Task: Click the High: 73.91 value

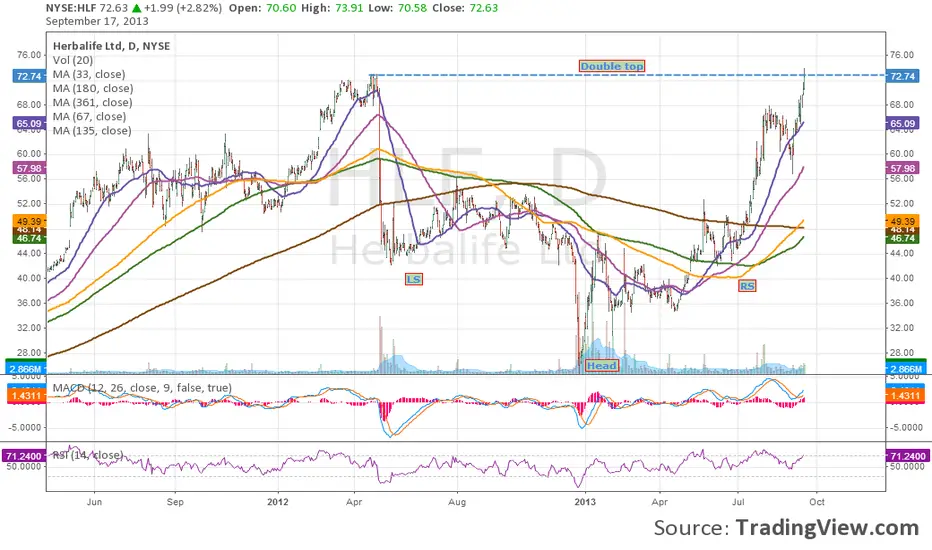Action: coord(332,8)
